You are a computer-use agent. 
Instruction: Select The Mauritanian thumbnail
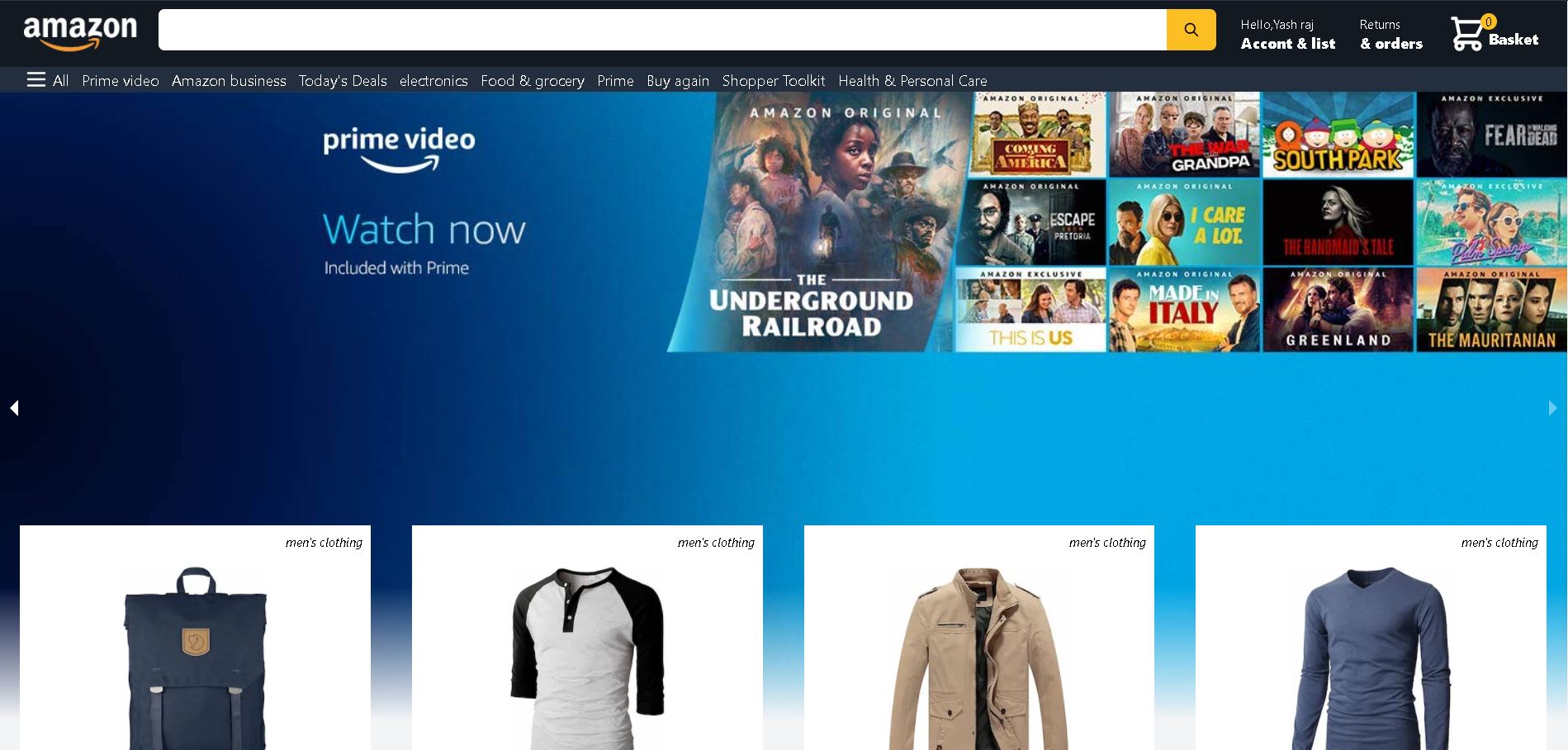coord(1492,310)
